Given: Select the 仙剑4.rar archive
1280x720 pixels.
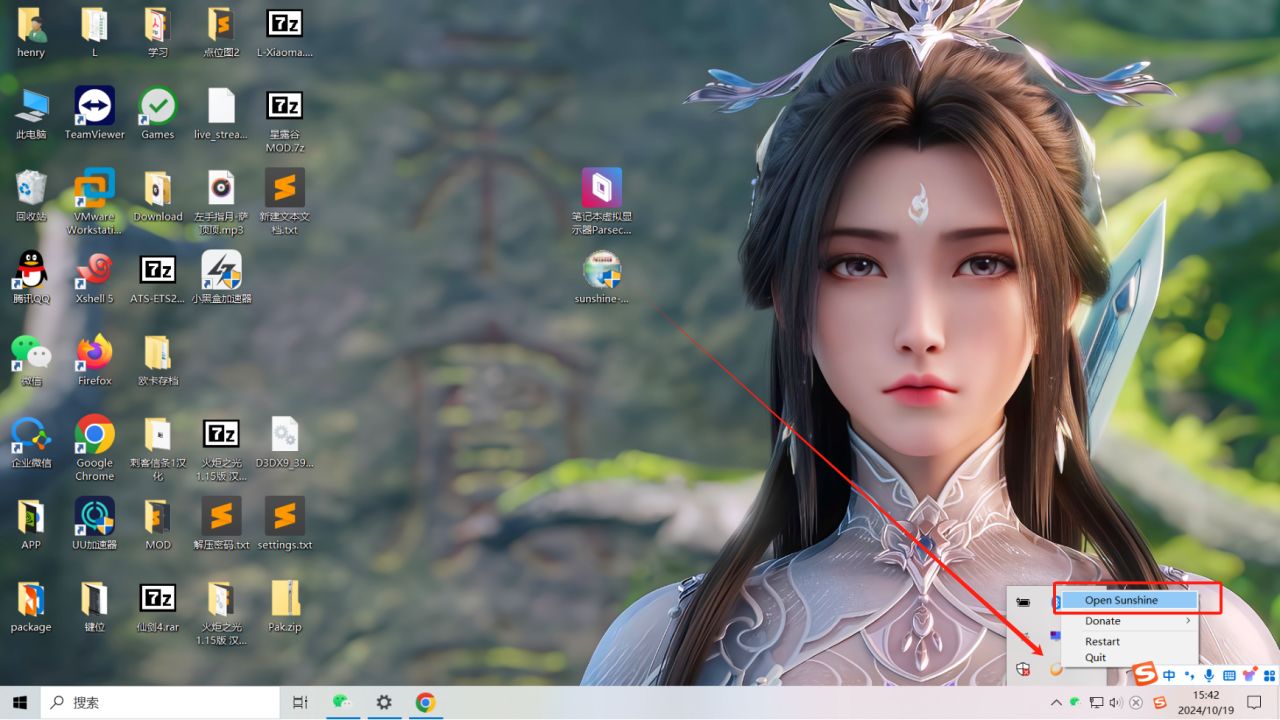Looking at the screenshot, I should [158, 606].
